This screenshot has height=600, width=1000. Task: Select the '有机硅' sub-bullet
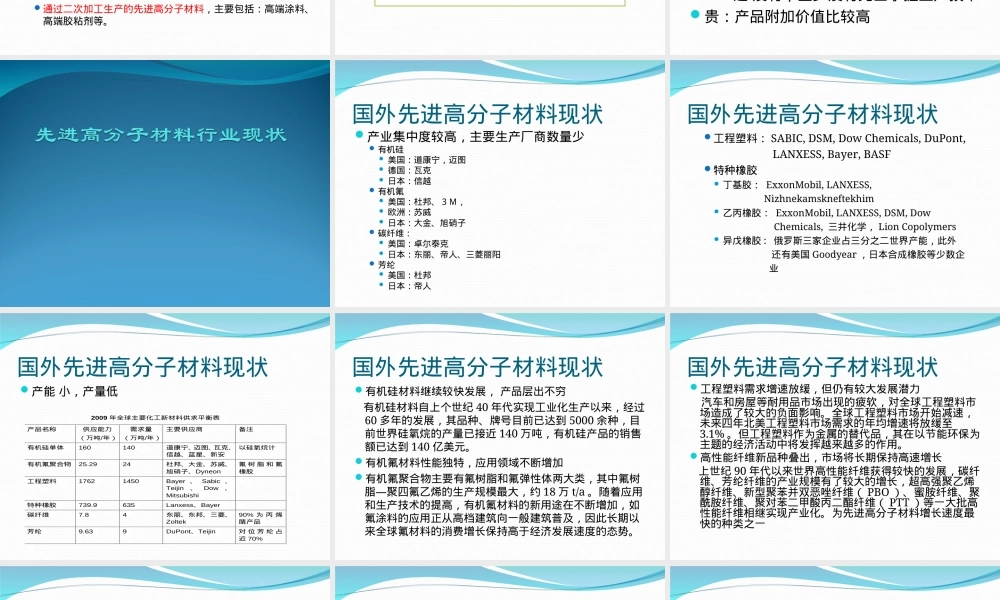click(x=390, y=149)
